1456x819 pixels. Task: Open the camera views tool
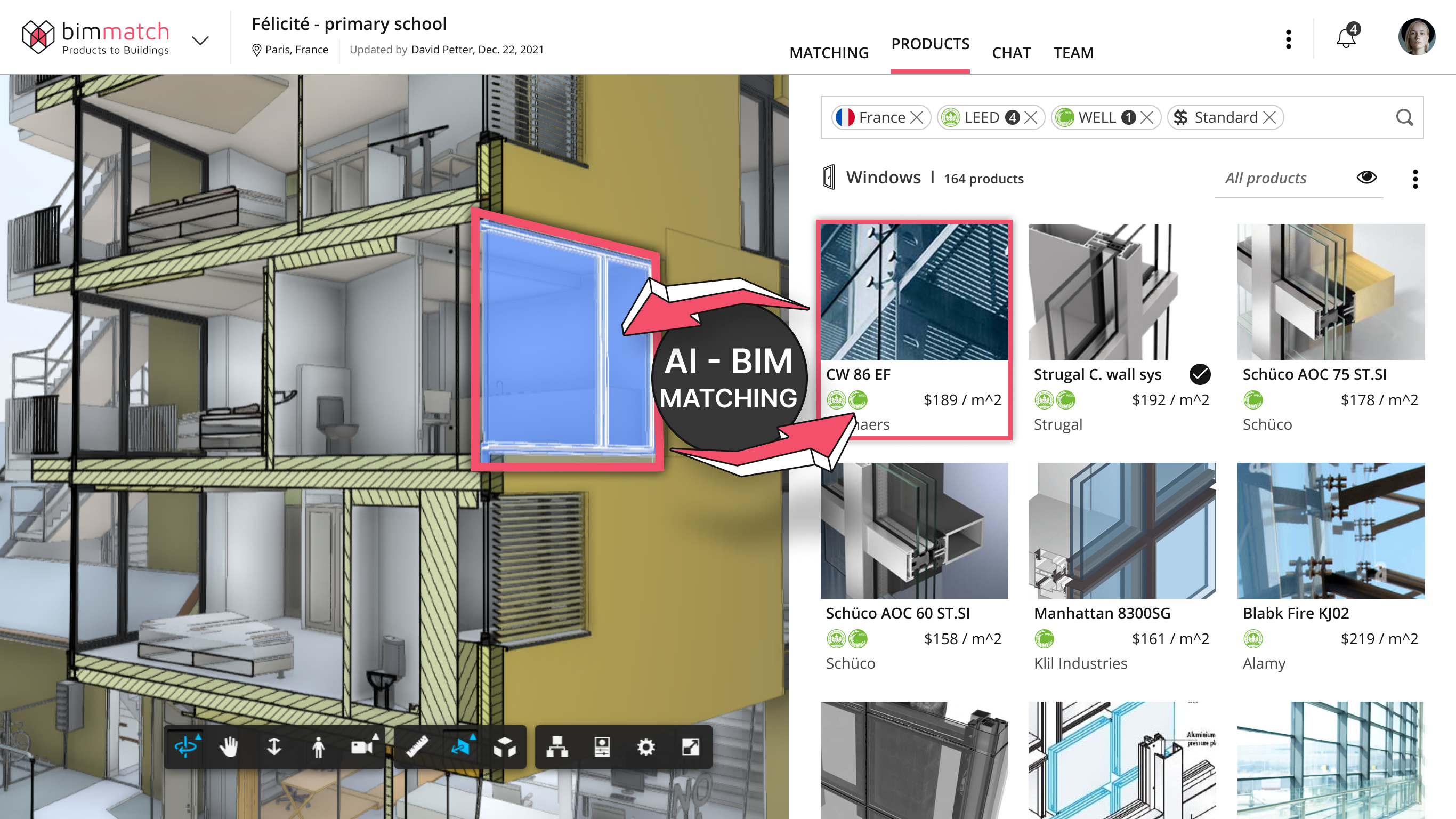[x=362, y=747]
